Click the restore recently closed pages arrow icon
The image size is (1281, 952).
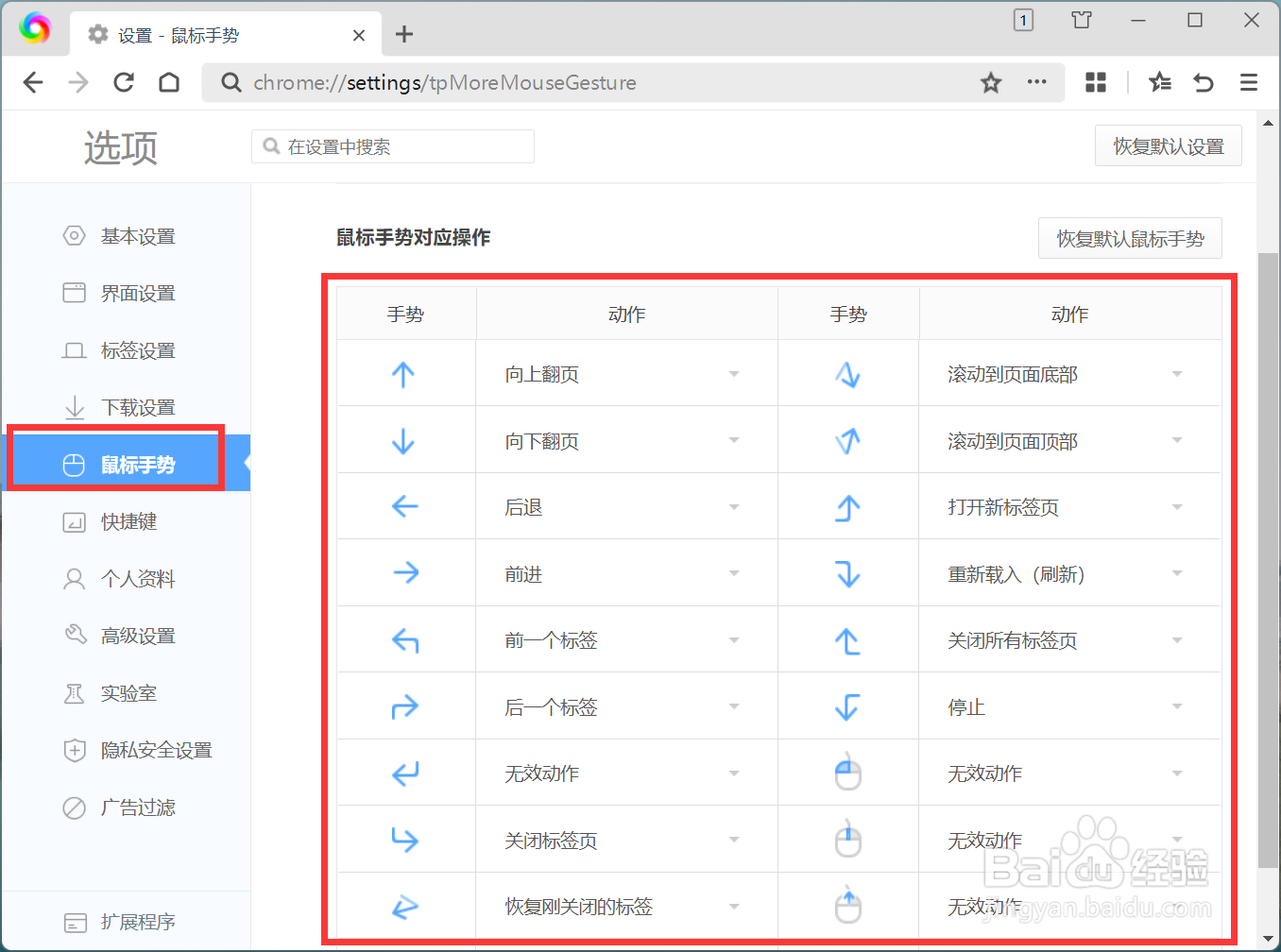coord(1203,82)
